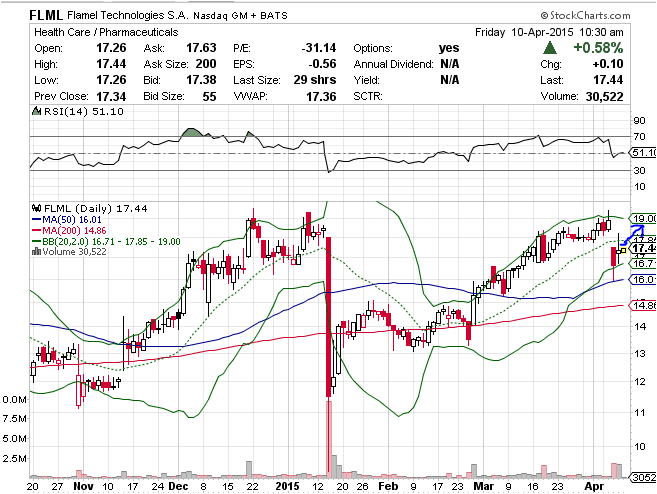Viewport: 657px width, 494px height.
Task: Click the Dec date axis label
Action: [x=178, y=486]
